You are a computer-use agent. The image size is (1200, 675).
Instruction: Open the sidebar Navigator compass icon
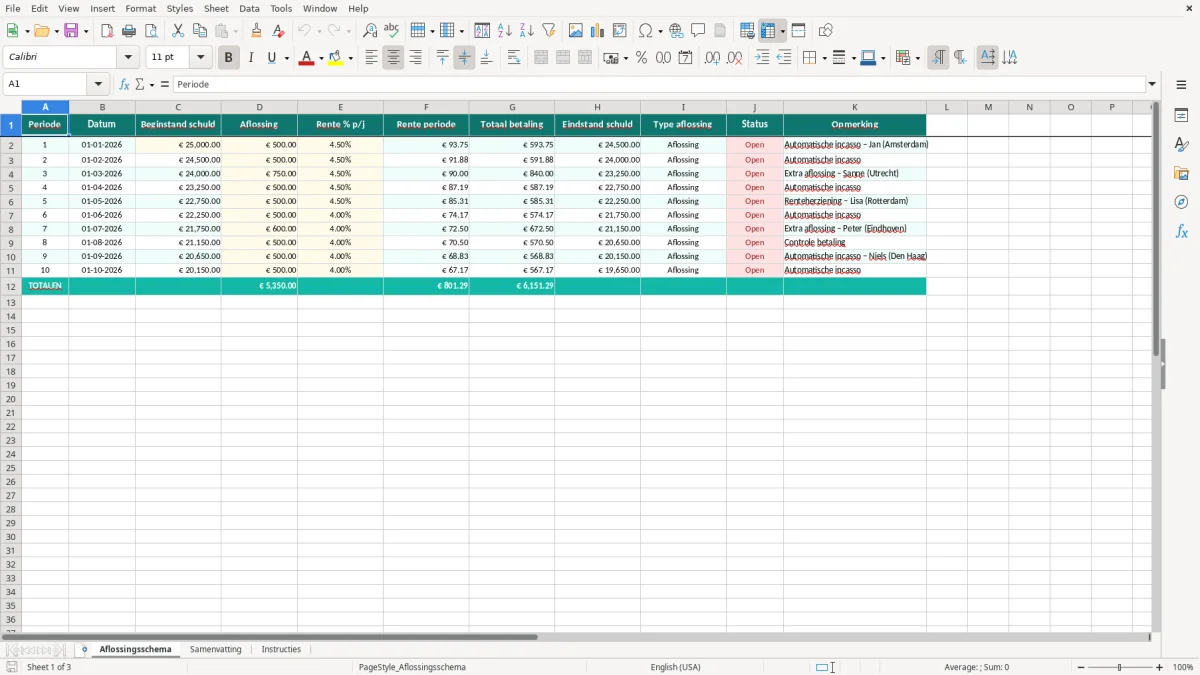coord(1181,202)
